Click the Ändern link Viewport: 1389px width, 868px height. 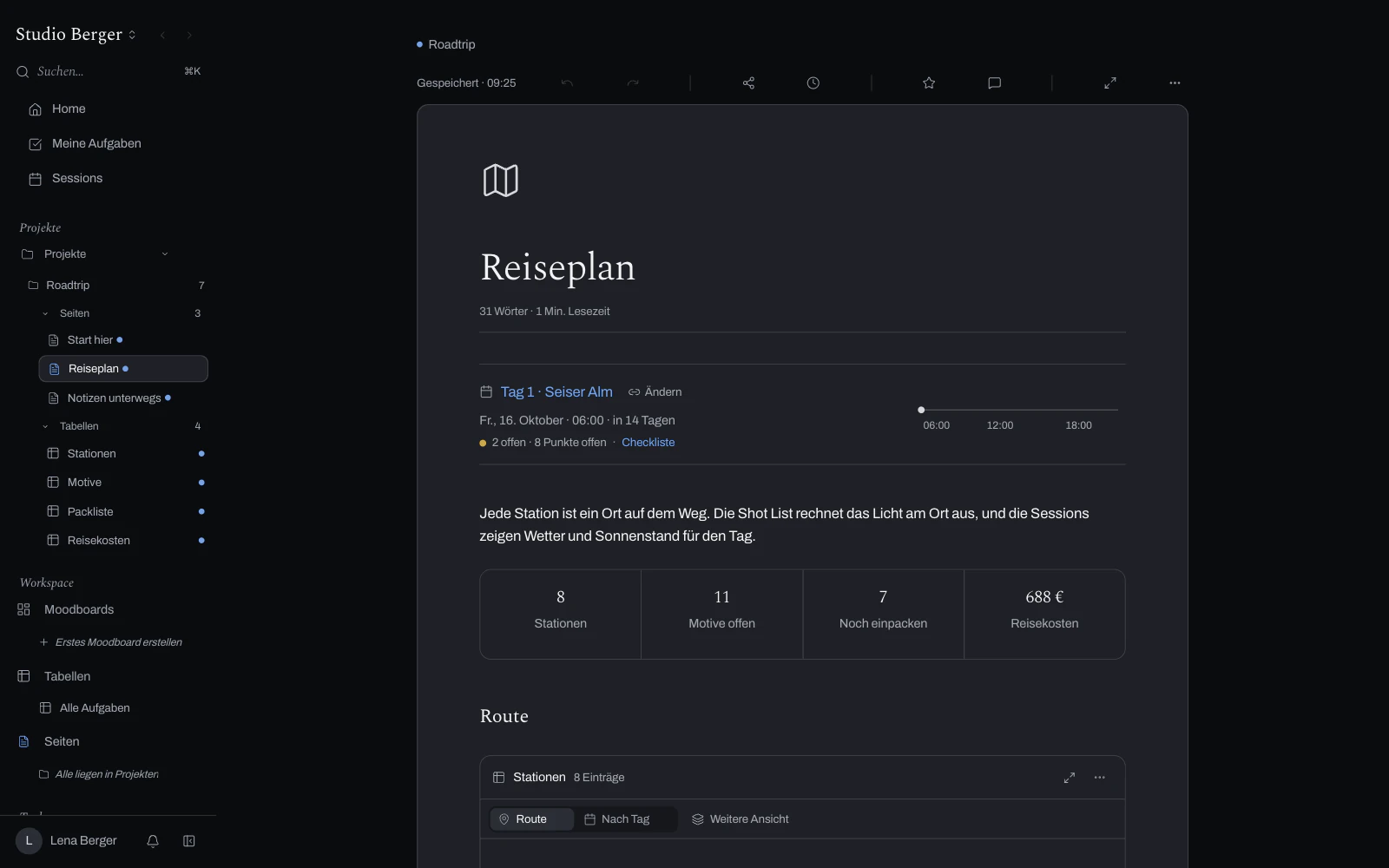pos(655,392)
